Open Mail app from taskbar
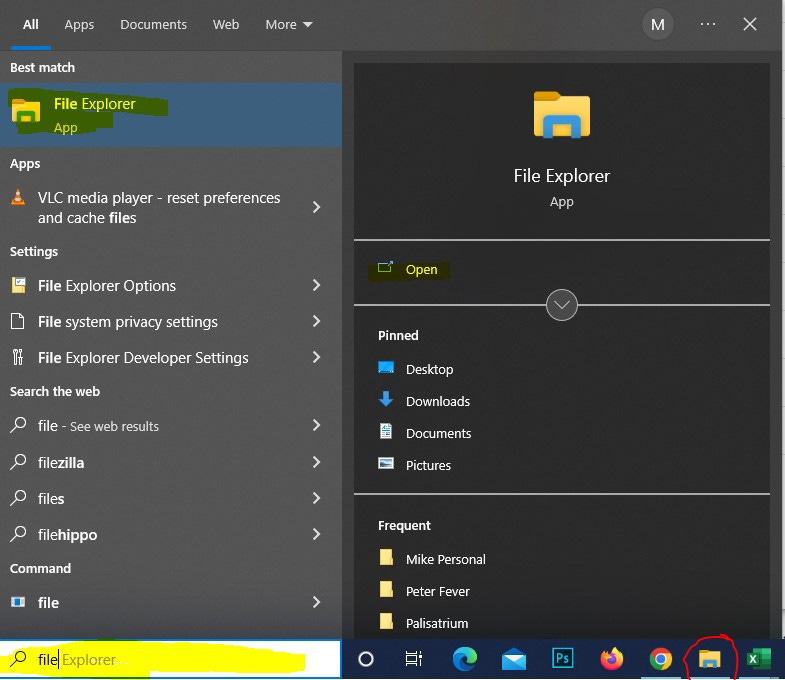This screenshot has height=680, width=785. click(x=514, y=659)
